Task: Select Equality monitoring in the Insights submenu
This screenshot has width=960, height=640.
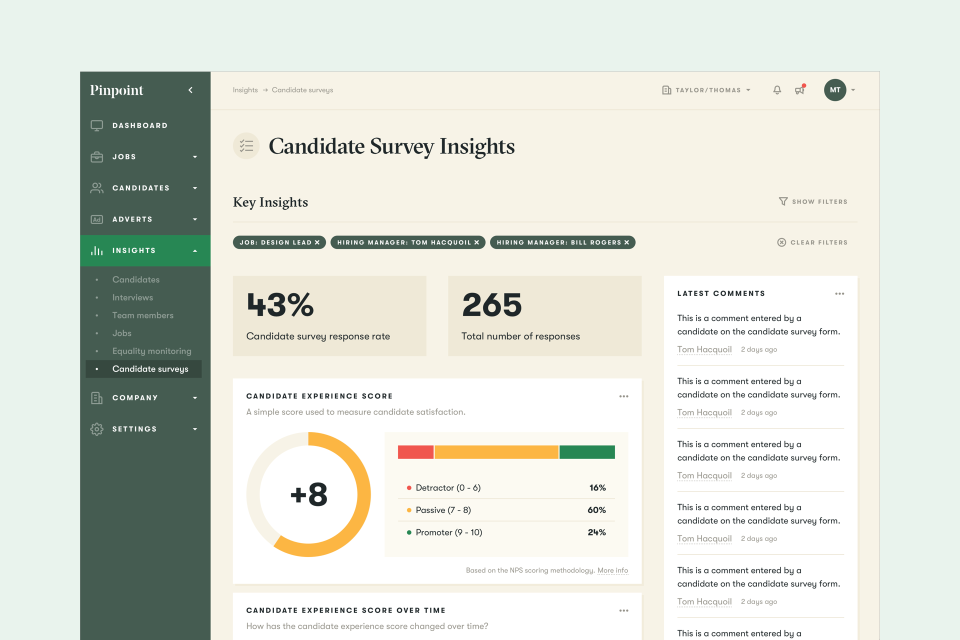Action: (152, 351)
